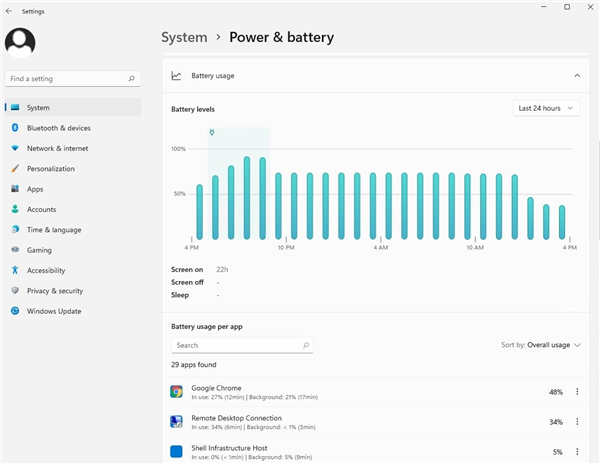Click the Bluetooth & devices sidebar icon
The image size is (600, 464).
point(15,128)
